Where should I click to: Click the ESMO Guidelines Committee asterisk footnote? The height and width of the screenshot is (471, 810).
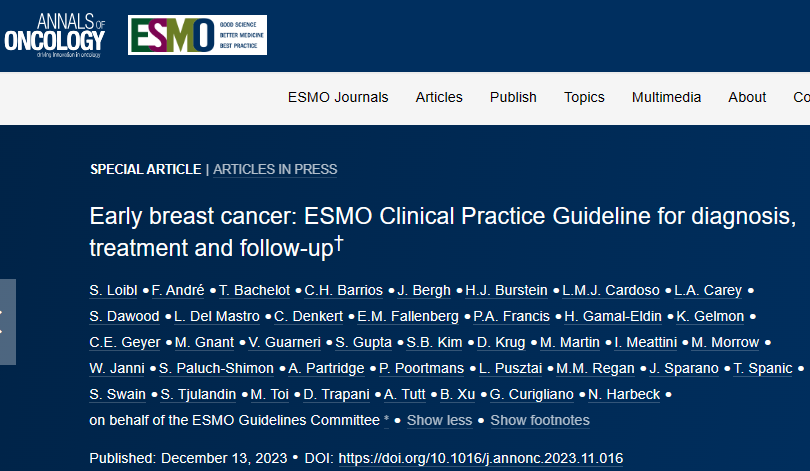(x=386, y=419)
